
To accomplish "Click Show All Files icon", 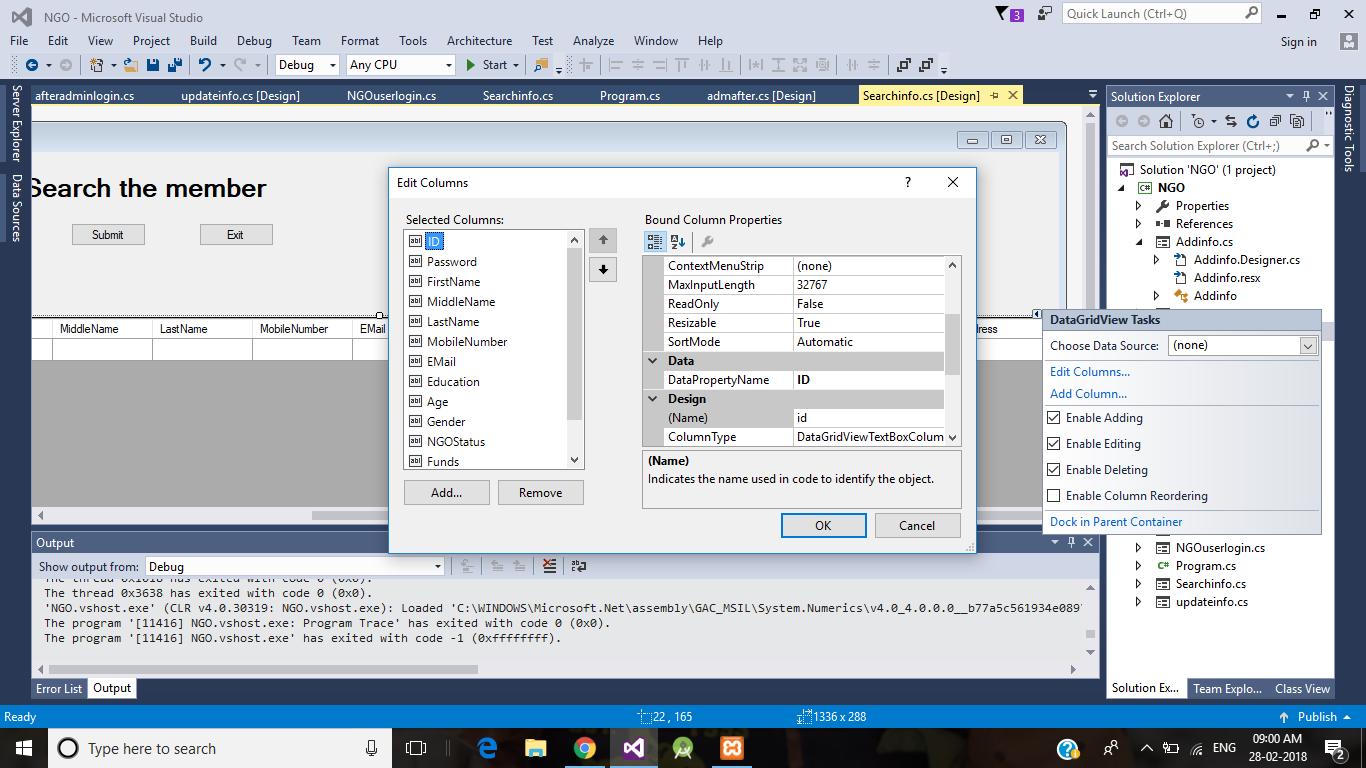I will (x=1297, y=121).
